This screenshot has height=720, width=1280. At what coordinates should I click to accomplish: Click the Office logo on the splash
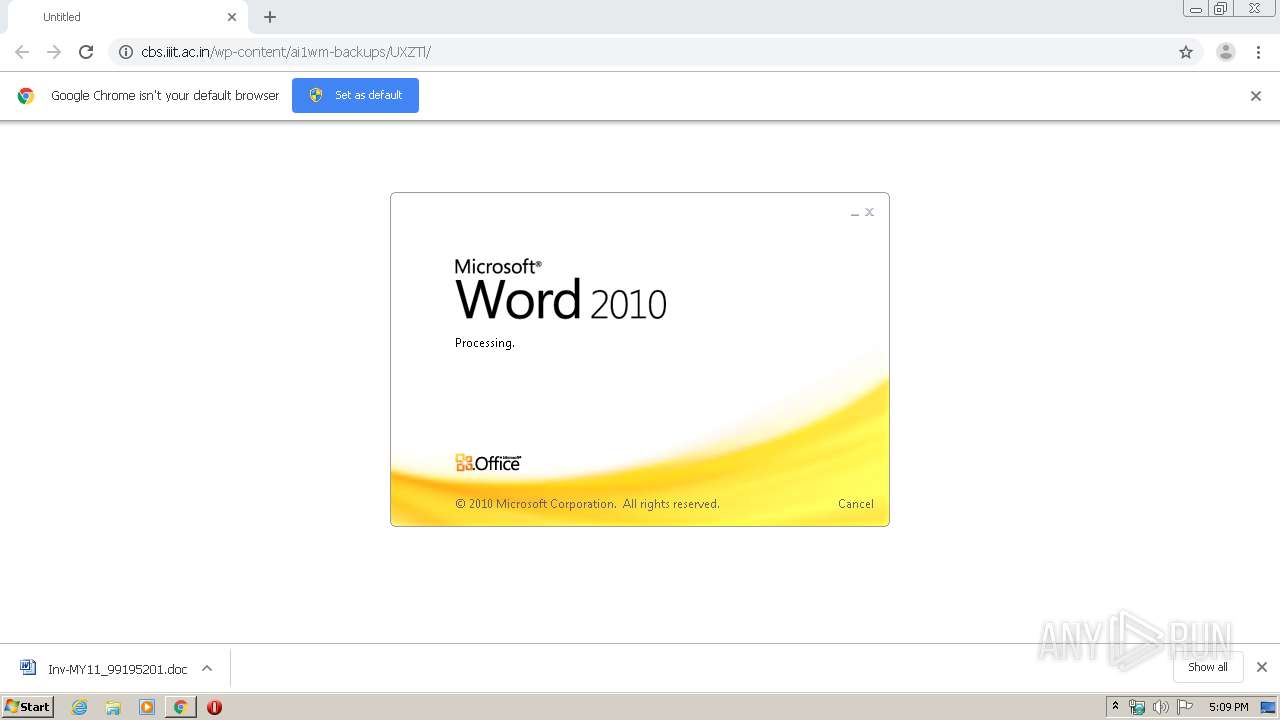tap(488, 462)
